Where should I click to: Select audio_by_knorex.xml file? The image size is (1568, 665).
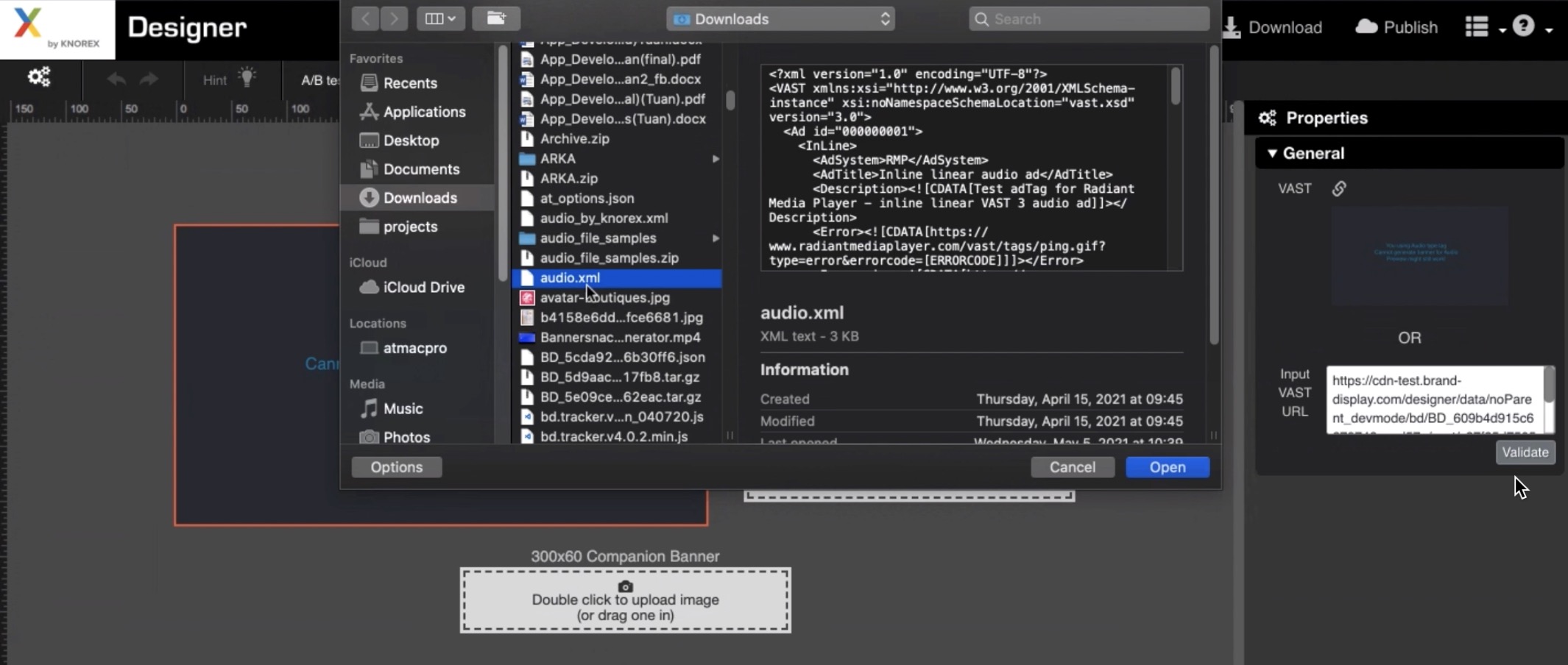(604, 218)
